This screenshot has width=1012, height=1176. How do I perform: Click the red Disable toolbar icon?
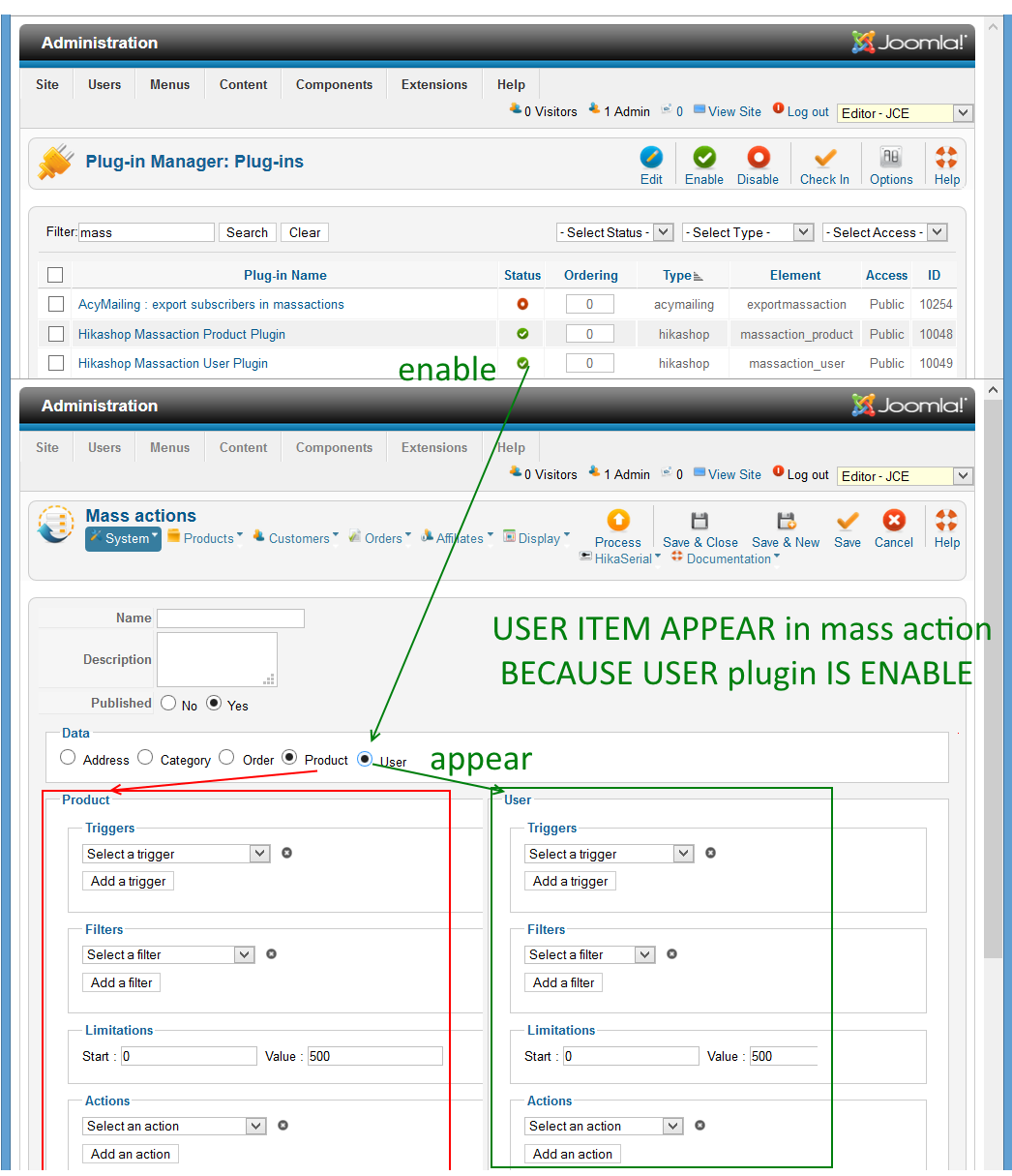[x=758, y=158]
